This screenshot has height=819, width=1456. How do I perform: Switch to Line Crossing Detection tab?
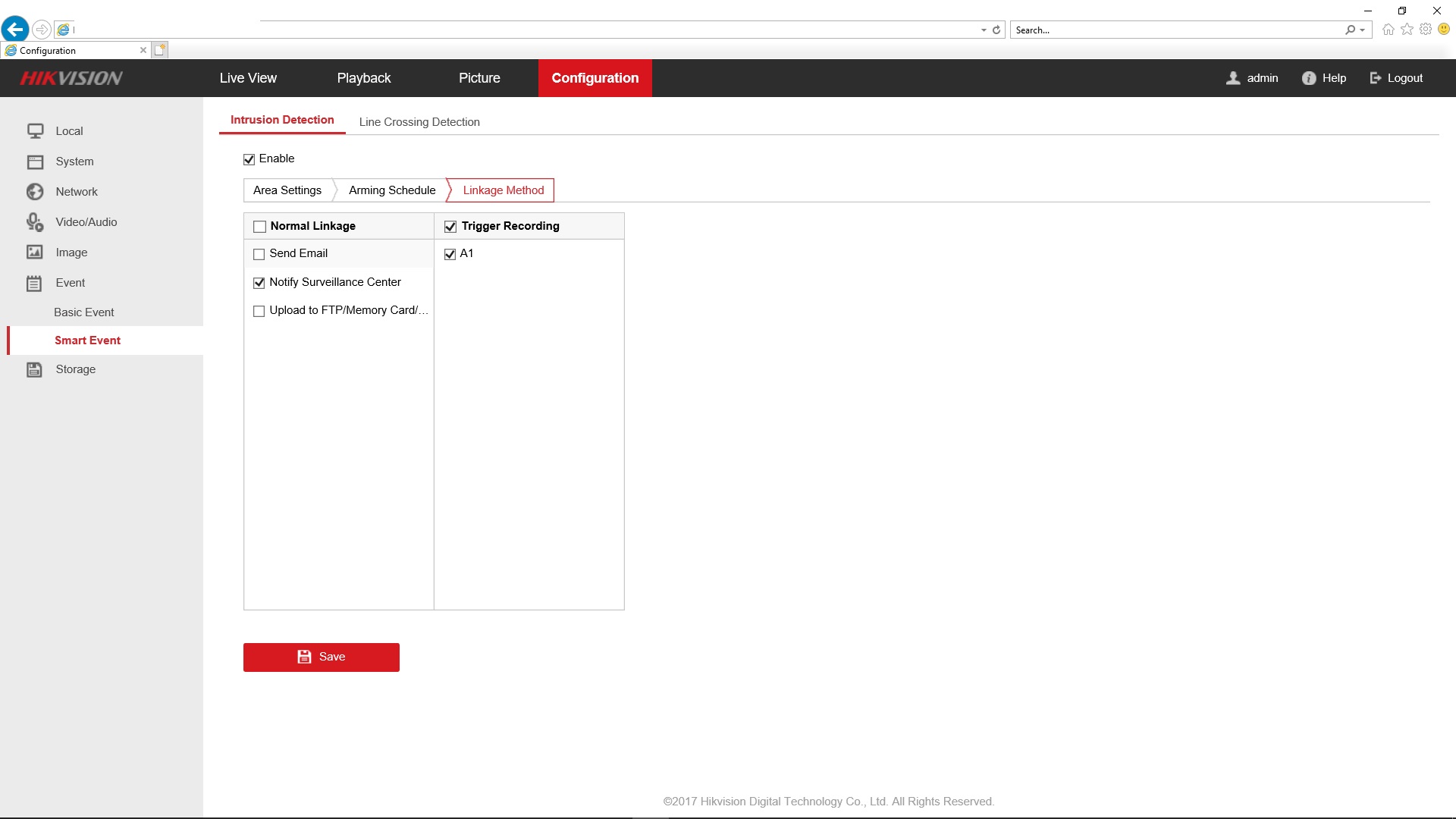click(x=419, y=122)
